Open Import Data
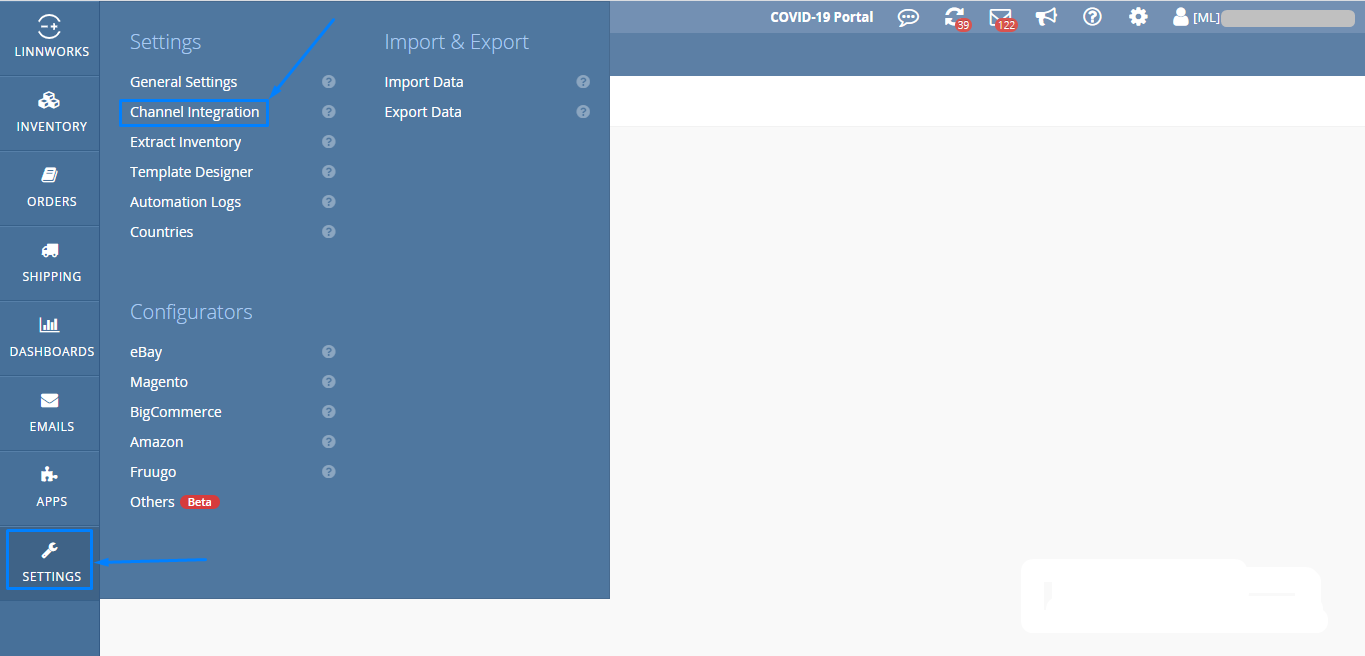This screenshot has width=1365, height=656. click(424, 82)
